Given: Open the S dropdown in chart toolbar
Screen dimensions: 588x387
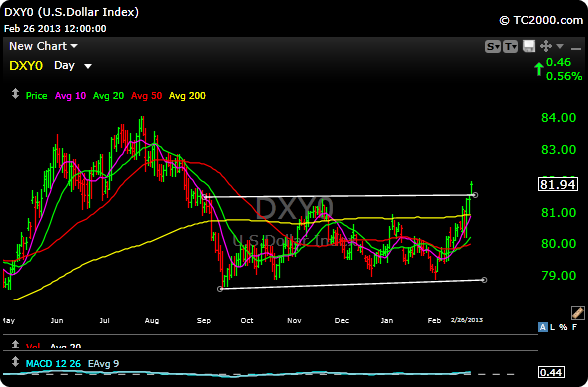Looking at the screenshot, I should [493, 46].
